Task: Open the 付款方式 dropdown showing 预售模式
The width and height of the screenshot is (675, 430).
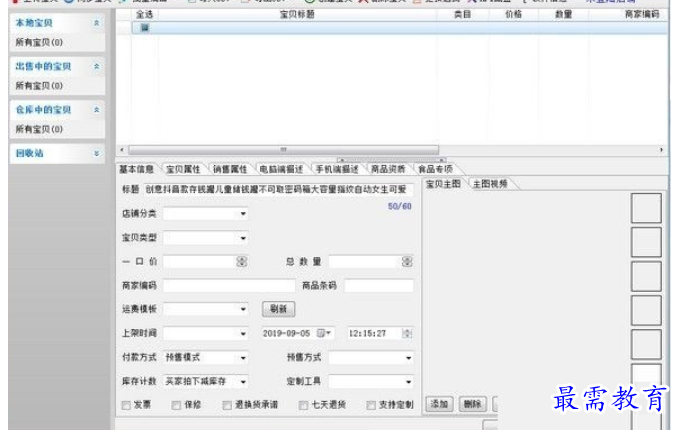Action: tap(205, 357)
